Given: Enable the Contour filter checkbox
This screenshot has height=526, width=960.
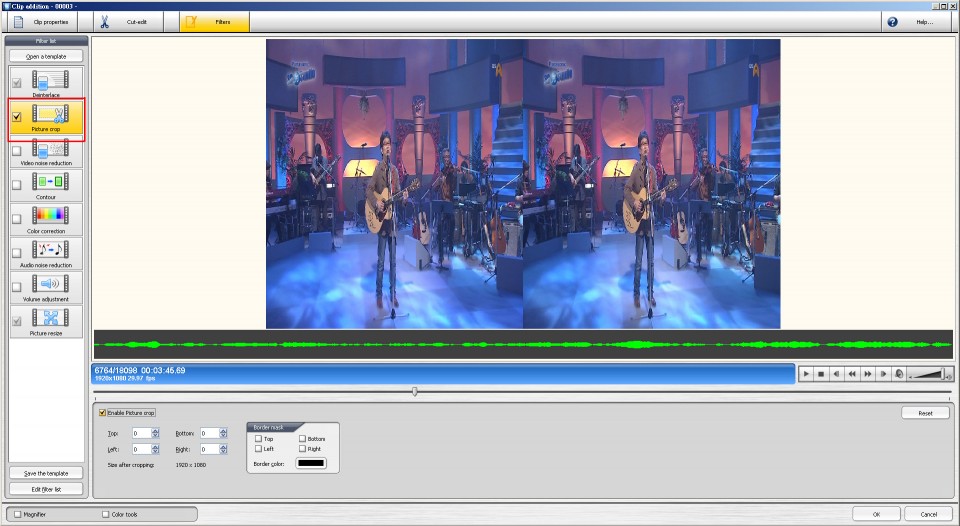Looking at the screenshot, I should click(x=17, y=184).
